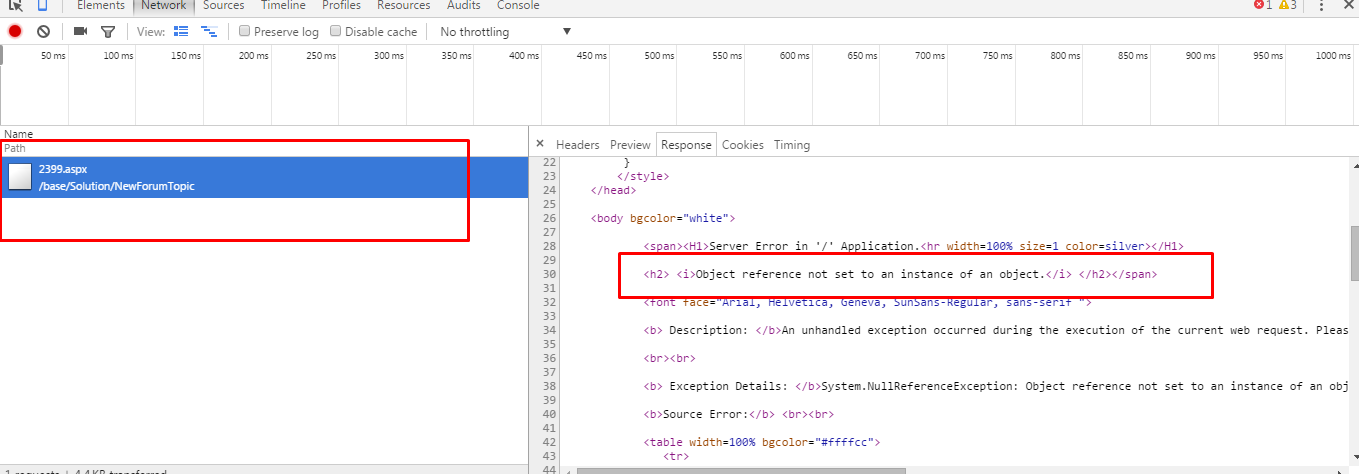Image resolution: width=1359 pixels, height=474 pixels.
Task: Open the Console tab
Action: [x=518, y=5]
